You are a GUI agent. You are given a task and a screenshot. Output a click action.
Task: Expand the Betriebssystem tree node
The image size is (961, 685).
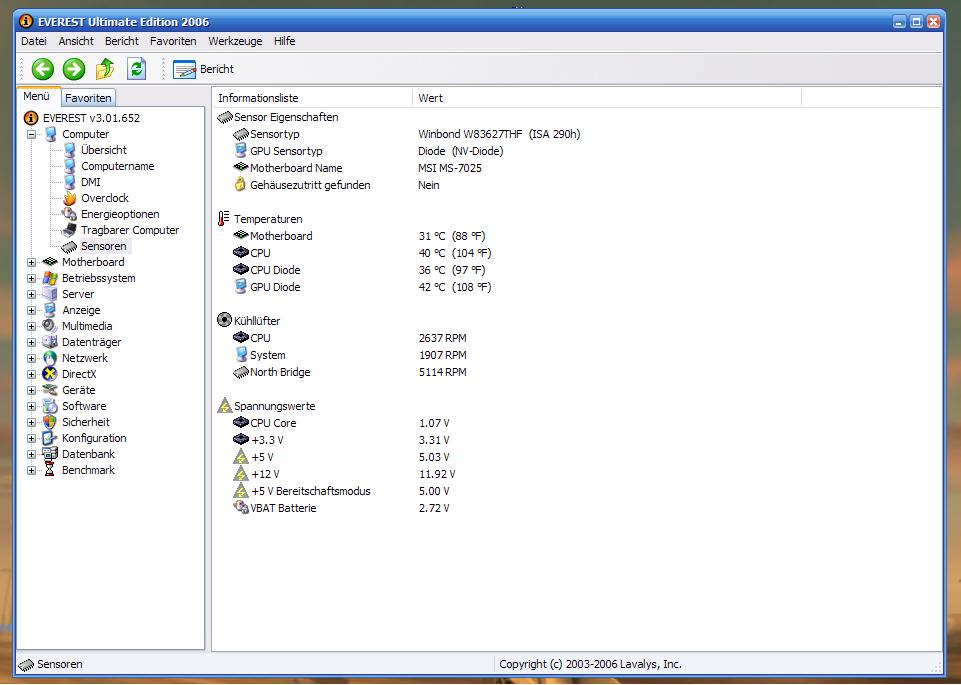(x=31, y=278)
